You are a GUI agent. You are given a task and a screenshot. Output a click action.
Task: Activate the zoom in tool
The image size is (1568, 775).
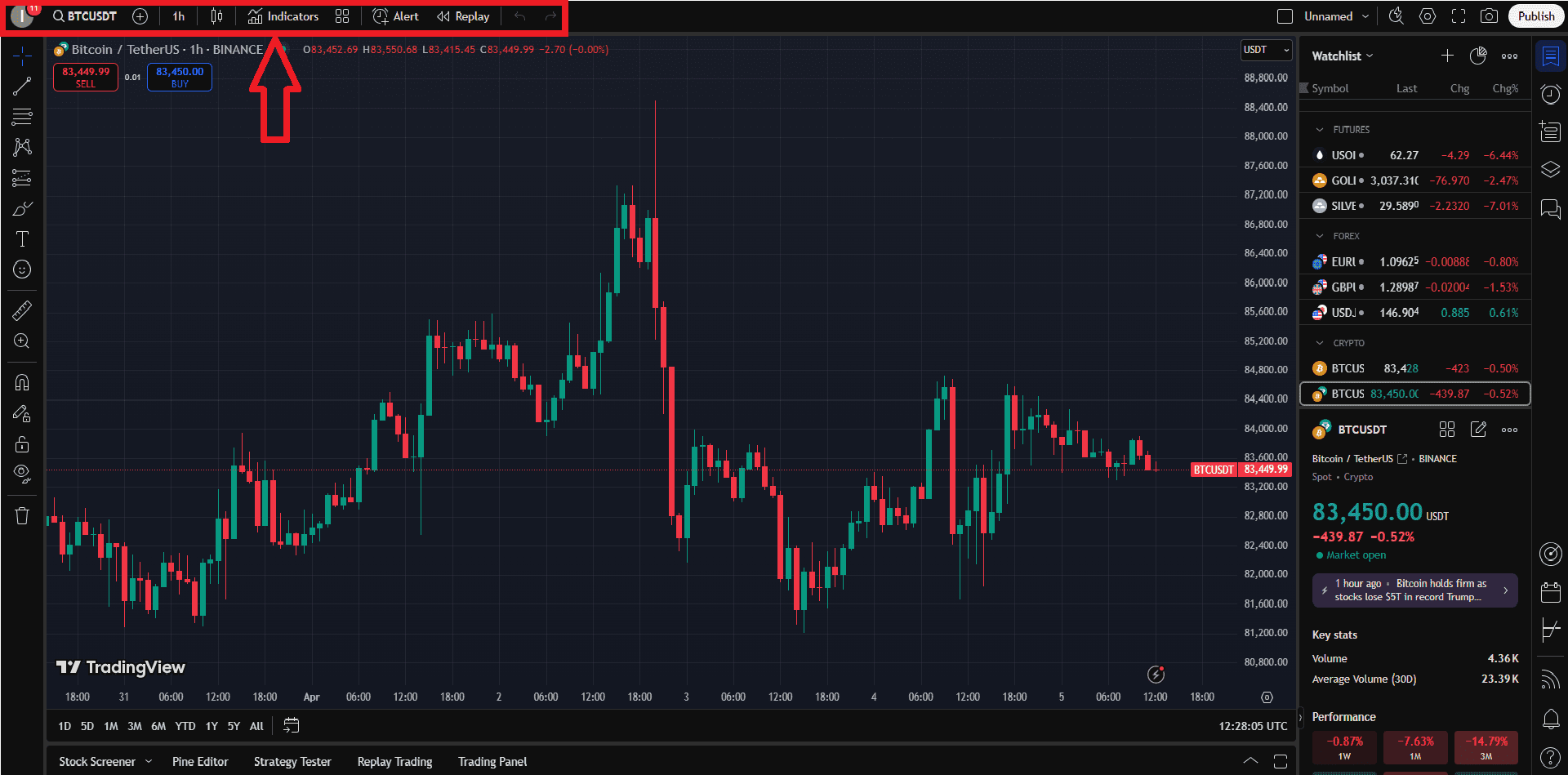pos(22,341)
